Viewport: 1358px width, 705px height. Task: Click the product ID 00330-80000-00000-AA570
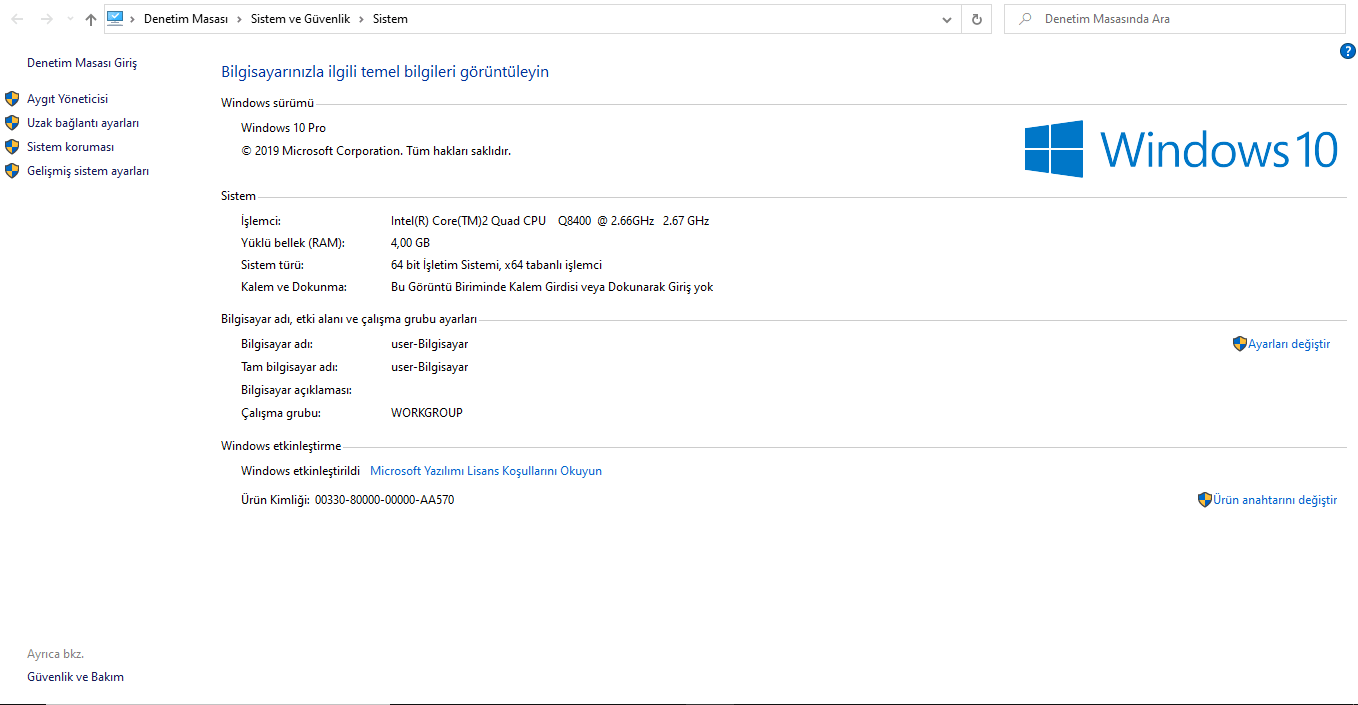coord(384,500)
